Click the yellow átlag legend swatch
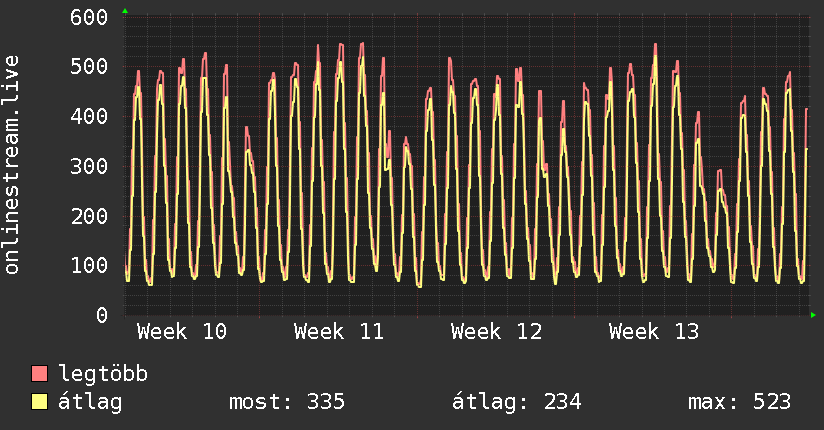 (x=40, y=402)
